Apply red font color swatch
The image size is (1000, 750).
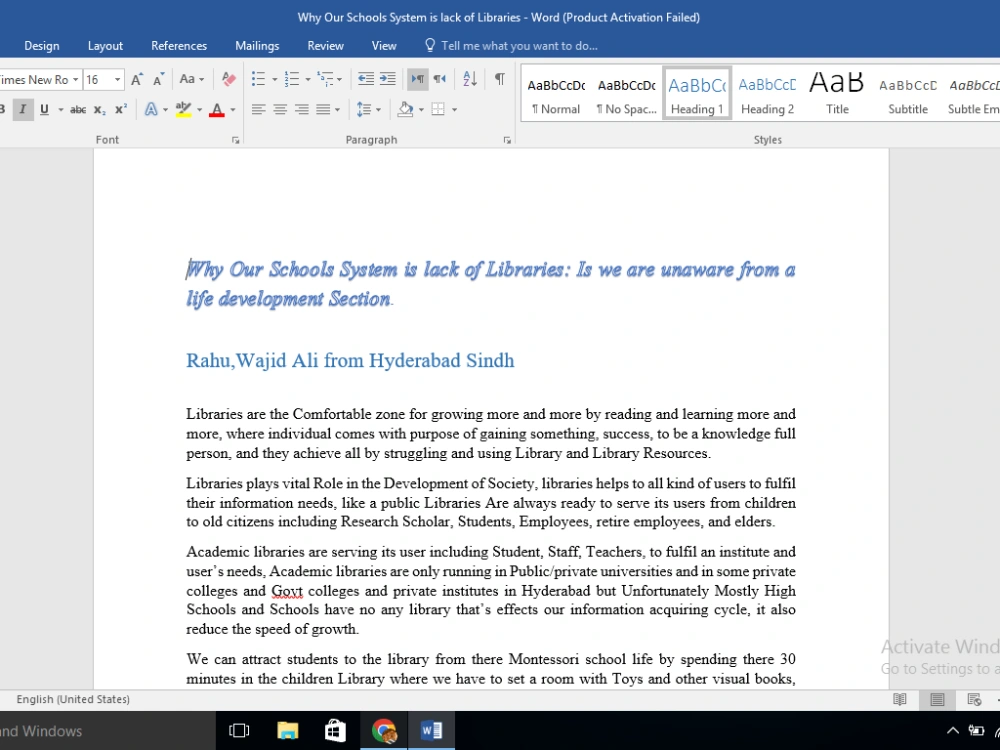point(217,110)
